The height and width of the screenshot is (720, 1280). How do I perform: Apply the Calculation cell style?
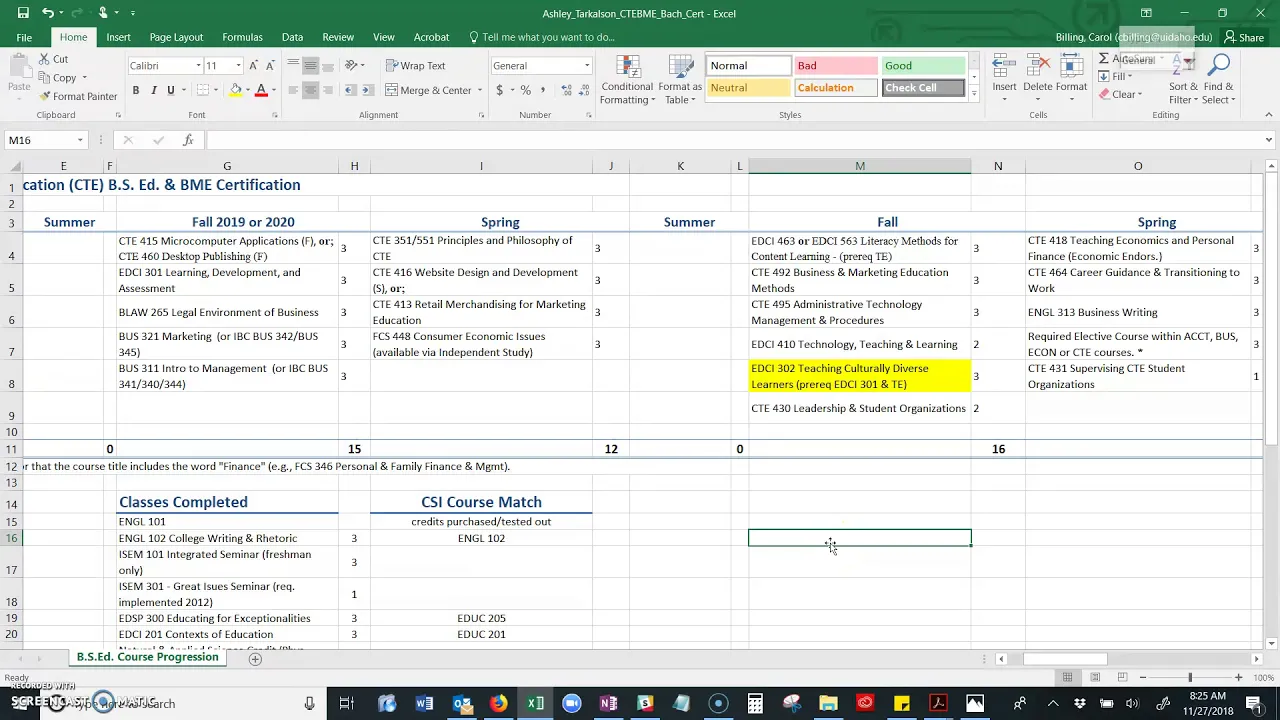click(x=835, y=88)
